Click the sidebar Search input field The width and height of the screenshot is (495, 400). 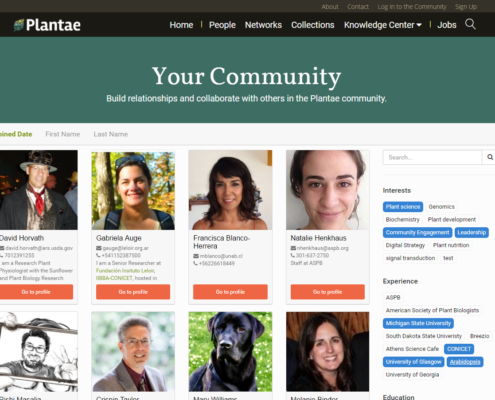coord(432,157)
